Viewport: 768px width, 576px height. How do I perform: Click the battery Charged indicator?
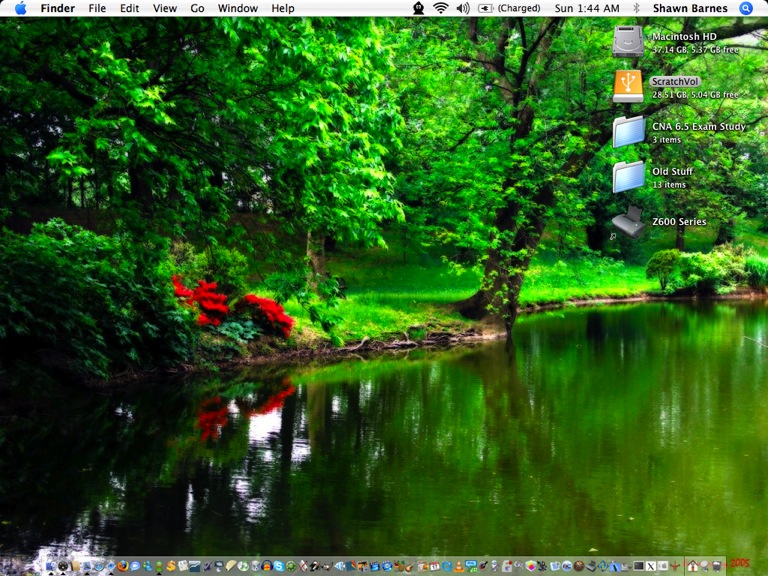(509, 8)
